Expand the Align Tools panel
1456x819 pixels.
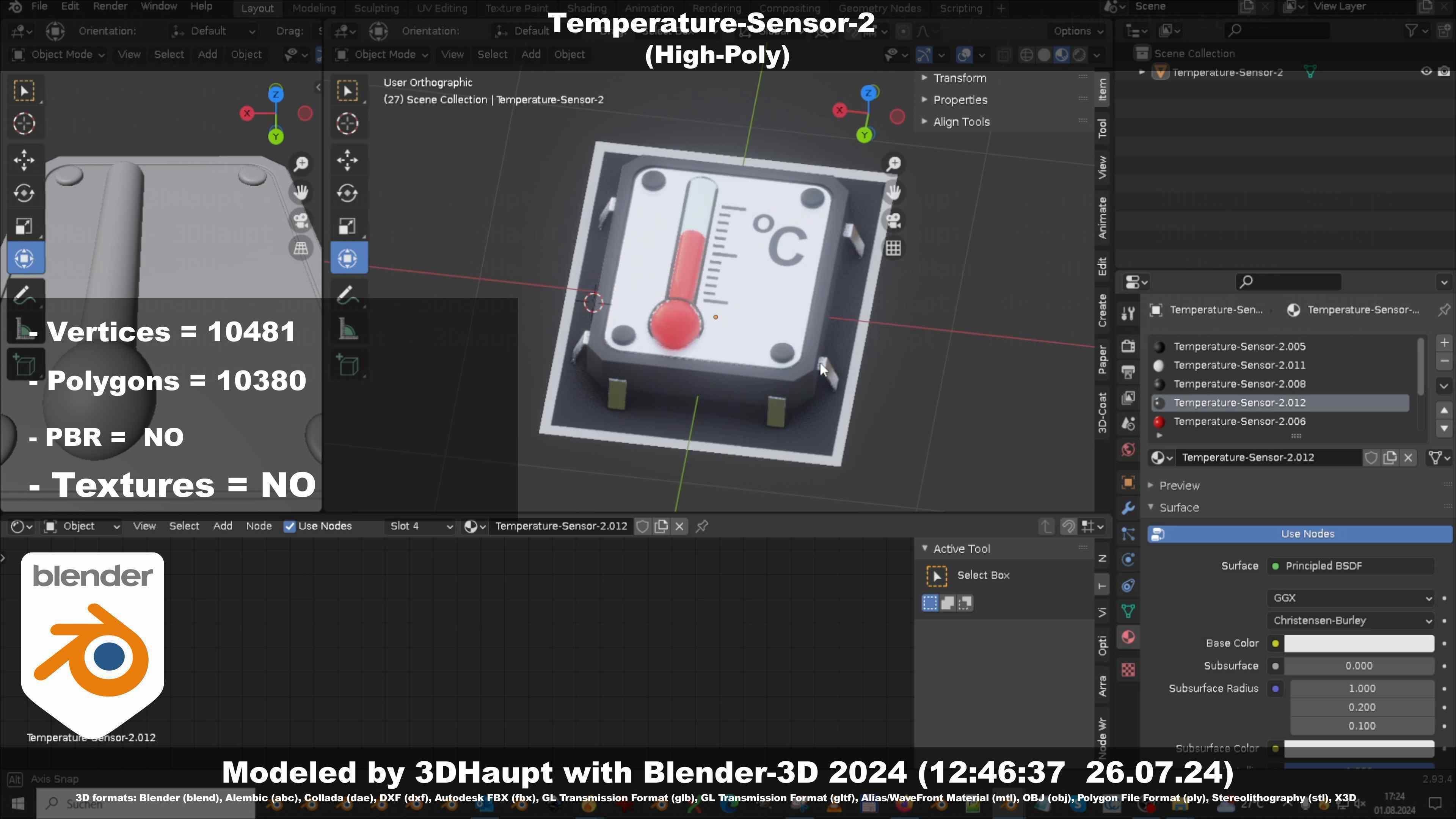click(961, 122)
